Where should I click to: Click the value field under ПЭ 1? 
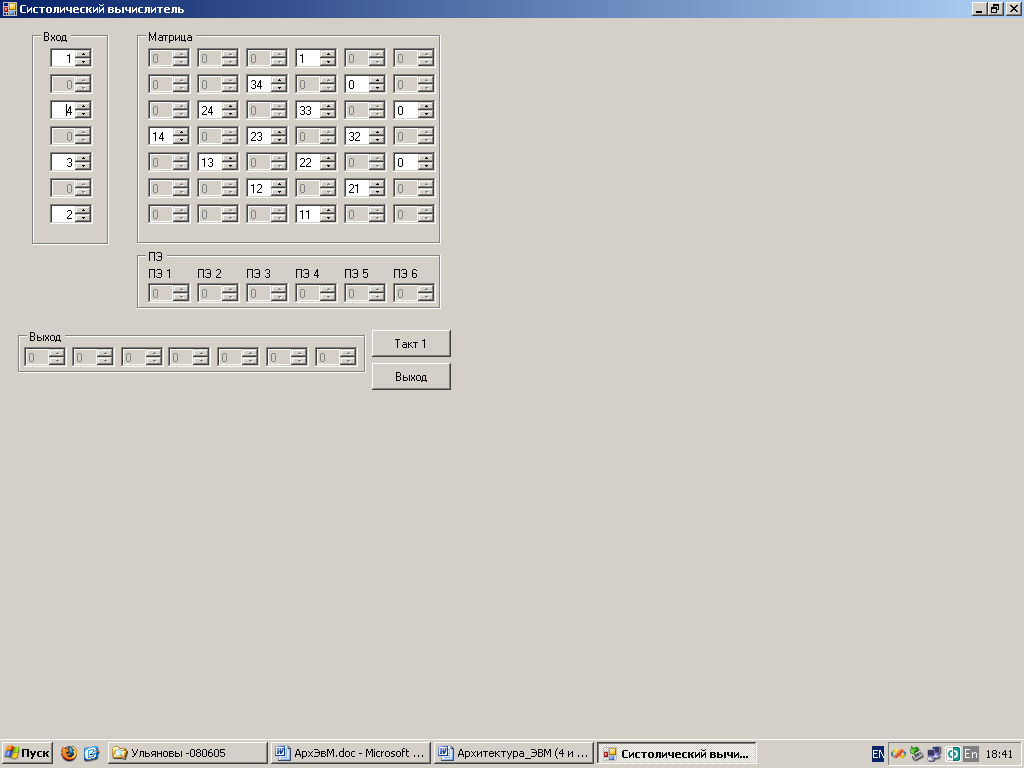[168, 293]
